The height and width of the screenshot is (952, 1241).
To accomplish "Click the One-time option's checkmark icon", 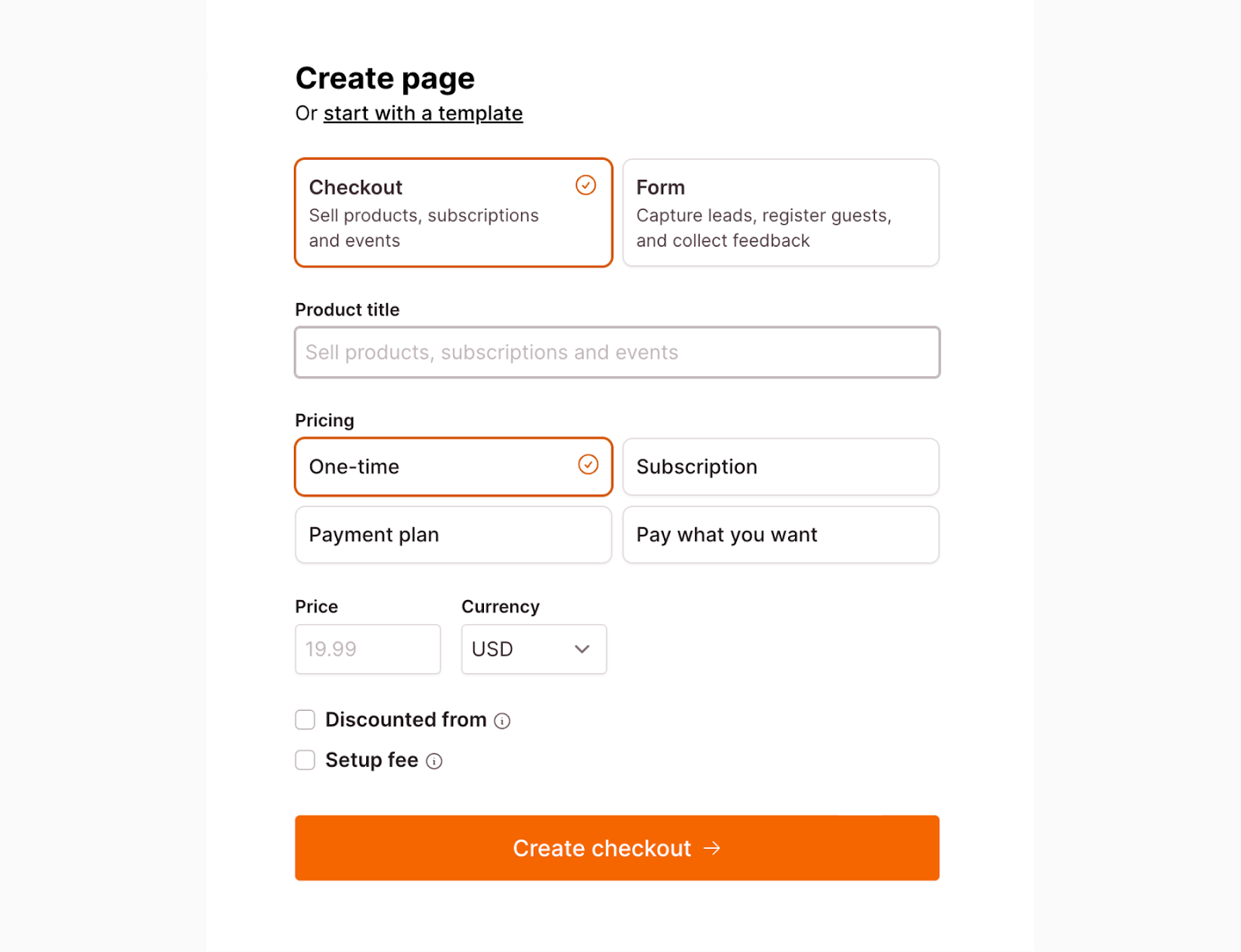I will click(588, 464).
